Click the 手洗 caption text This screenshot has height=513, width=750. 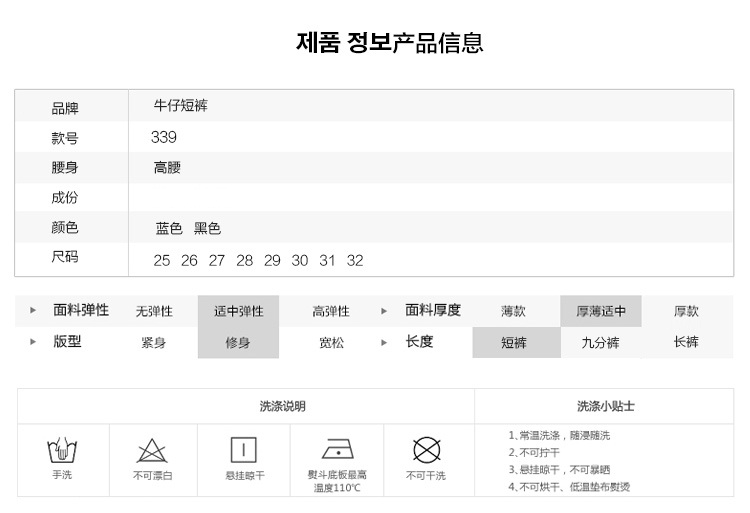point(62,475)
